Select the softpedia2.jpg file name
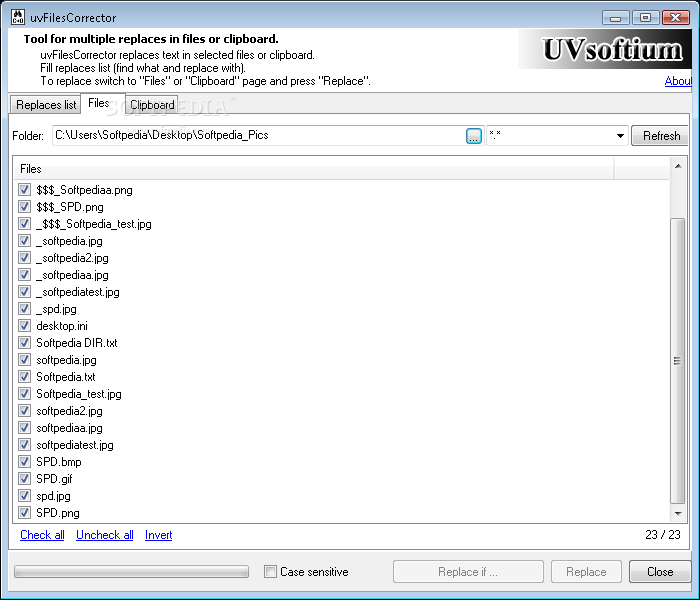Image resolution: width=700 pixels, height=600 pixels. pyautogui.click(x=69, y=411)
